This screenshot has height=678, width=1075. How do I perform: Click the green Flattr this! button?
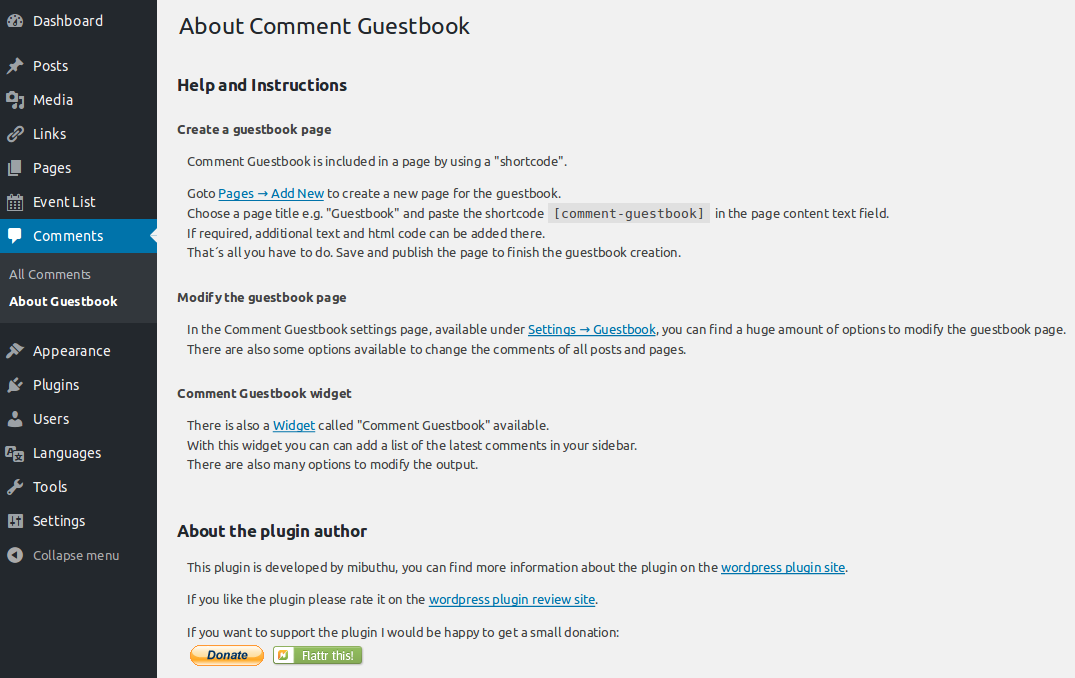[x=317, y=655]
